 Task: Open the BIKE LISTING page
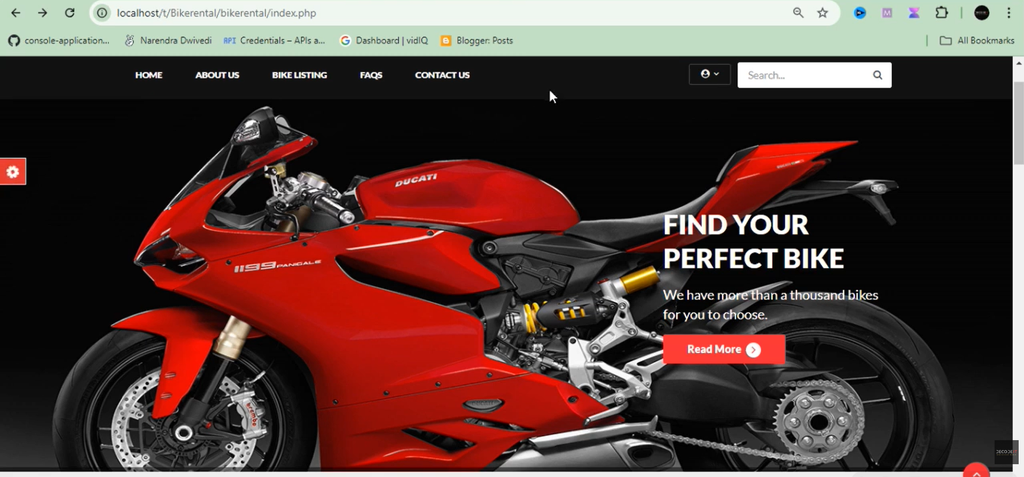click(x=300, y=75)
